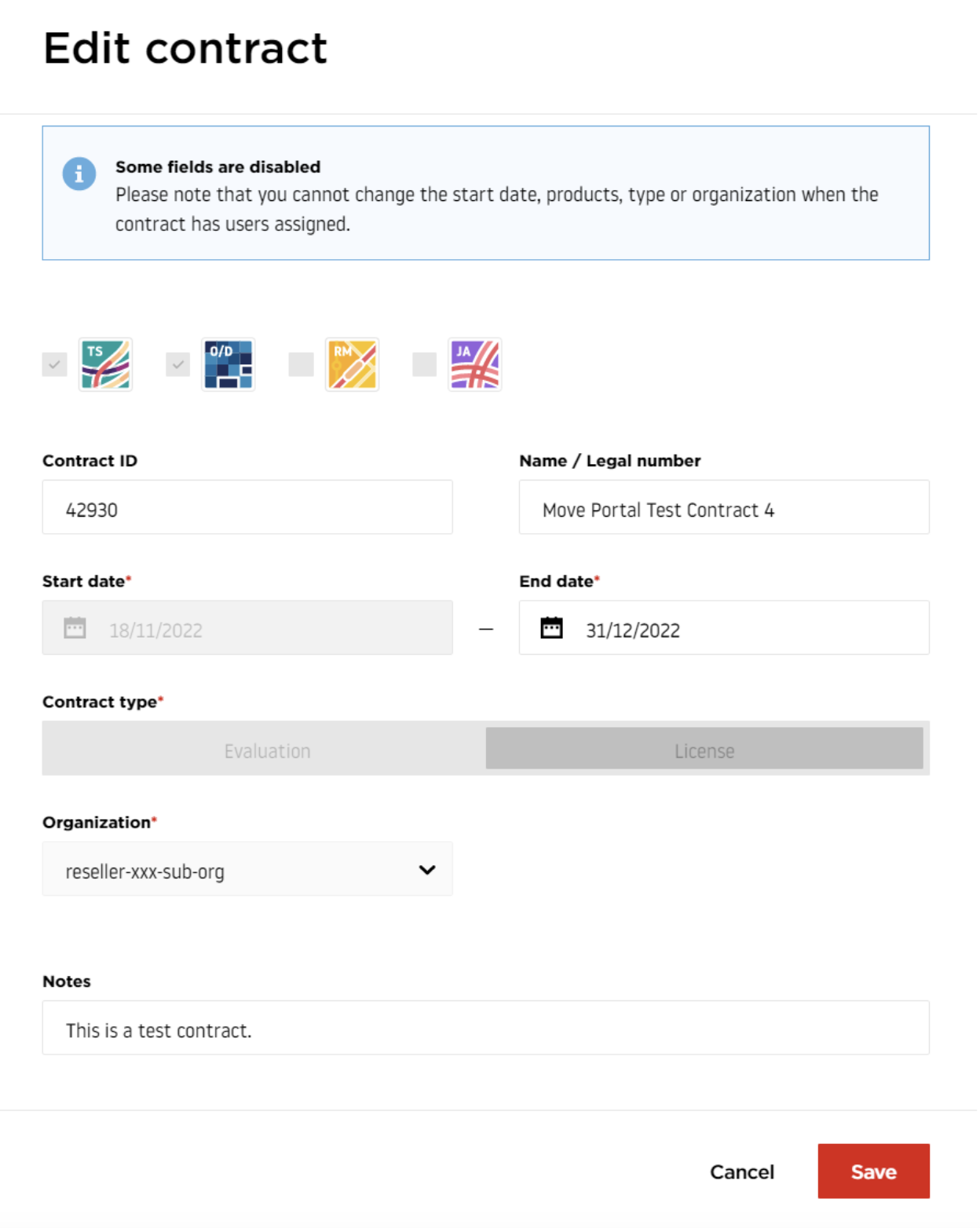Image resolution: width=980 pixels, height=1228 pixels.
Task: Click the Cancel button
Action: tap(742, 1171)
